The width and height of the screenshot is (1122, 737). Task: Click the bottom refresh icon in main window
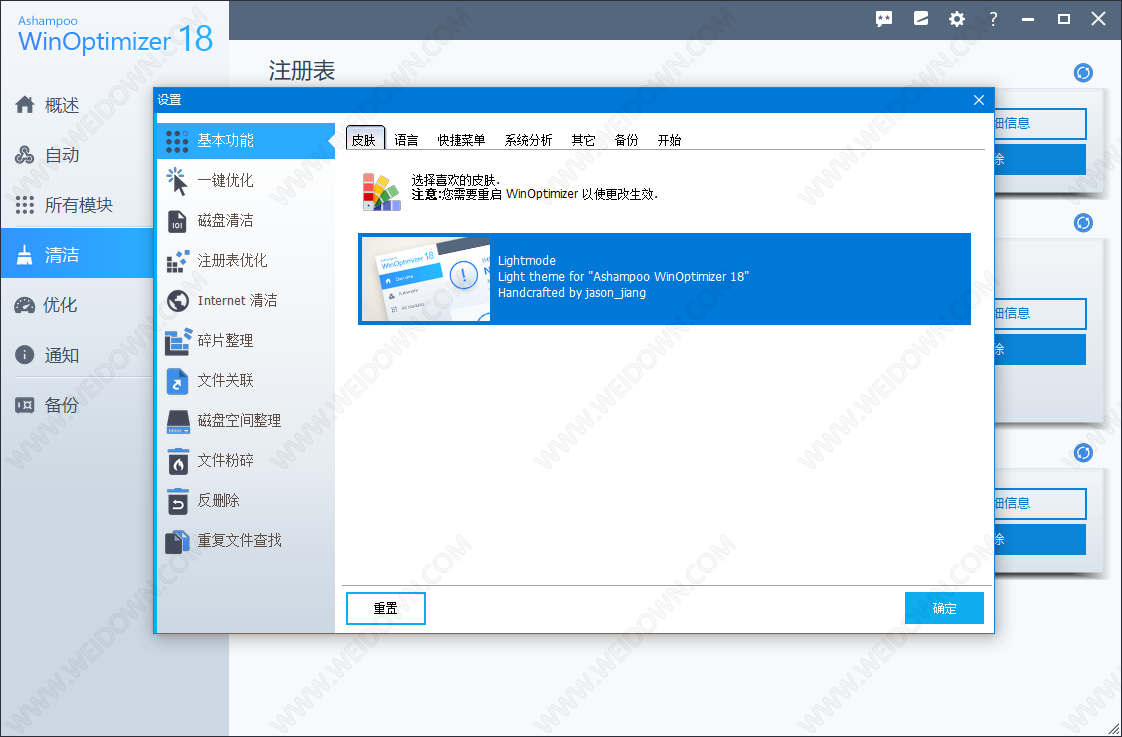pyautogui.click(x=1083, y=453)
